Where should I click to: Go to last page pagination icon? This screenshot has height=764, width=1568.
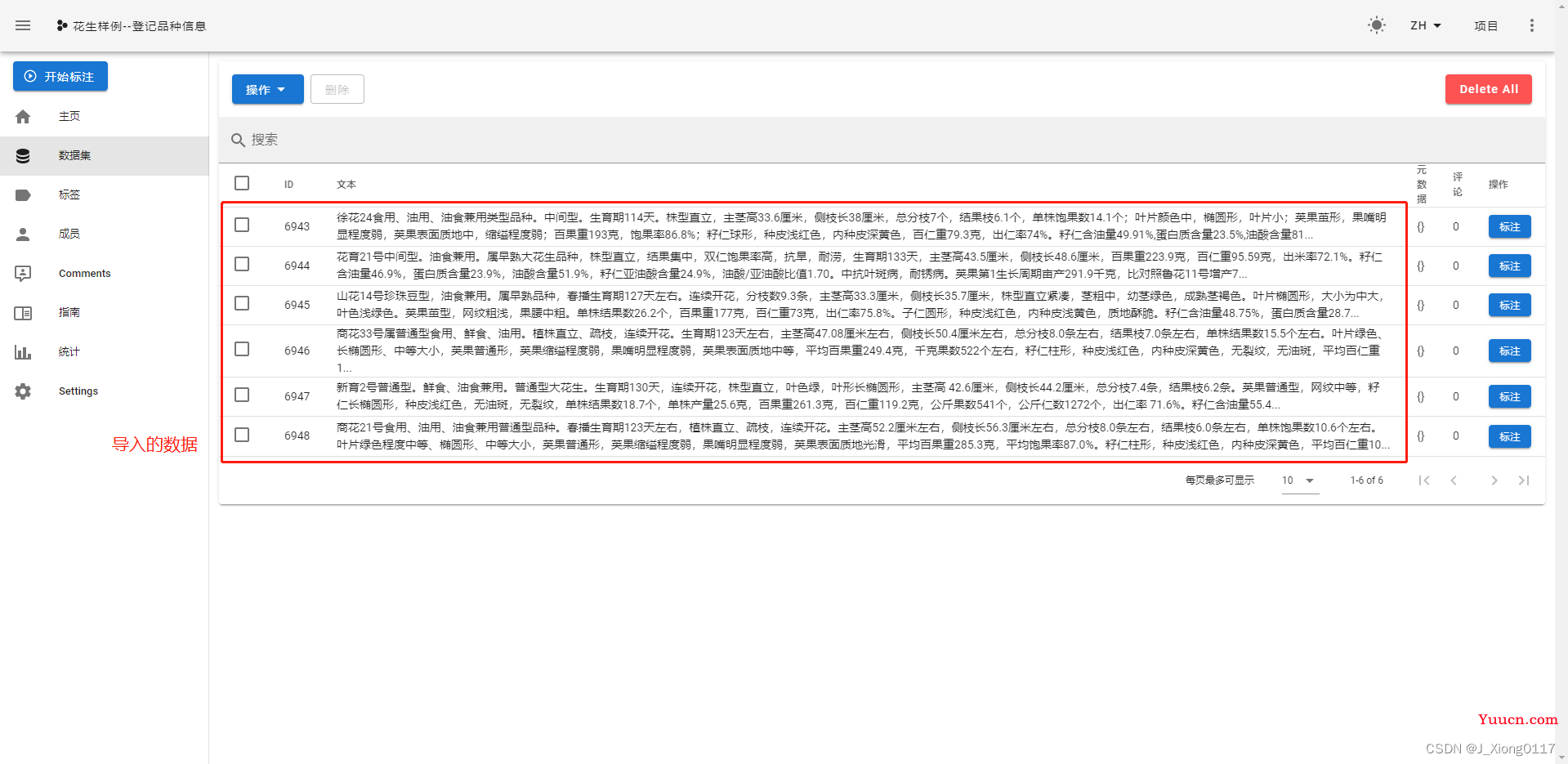tap(1524, 480)
